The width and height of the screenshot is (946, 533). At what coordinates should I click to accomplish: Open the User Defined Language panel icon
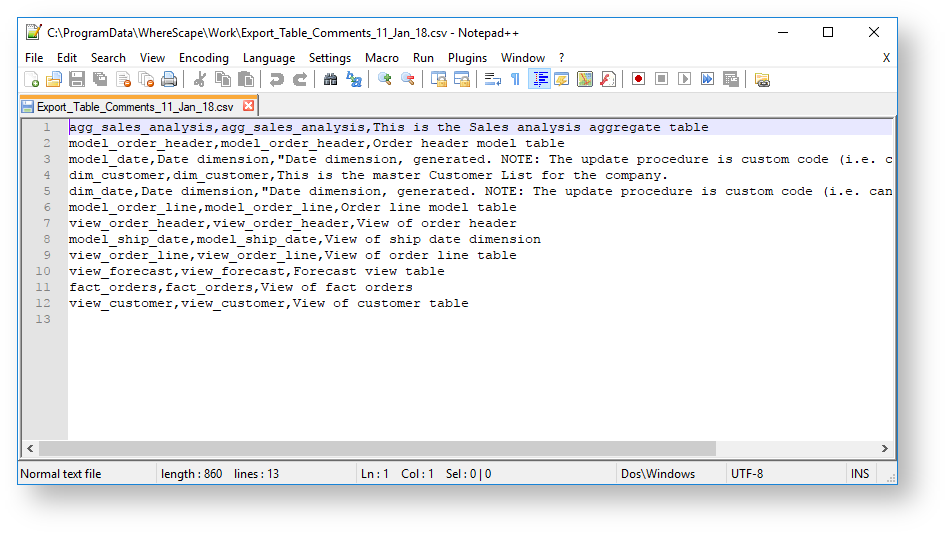tap(562, 79)
